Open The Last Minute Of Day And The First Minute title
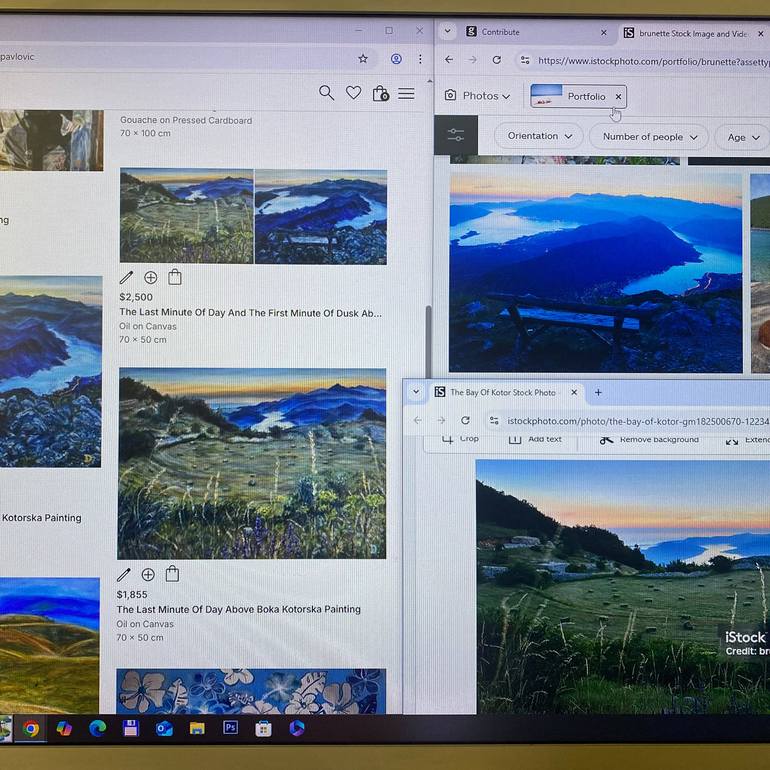This screenshot has width=770, height=770. 250,313
